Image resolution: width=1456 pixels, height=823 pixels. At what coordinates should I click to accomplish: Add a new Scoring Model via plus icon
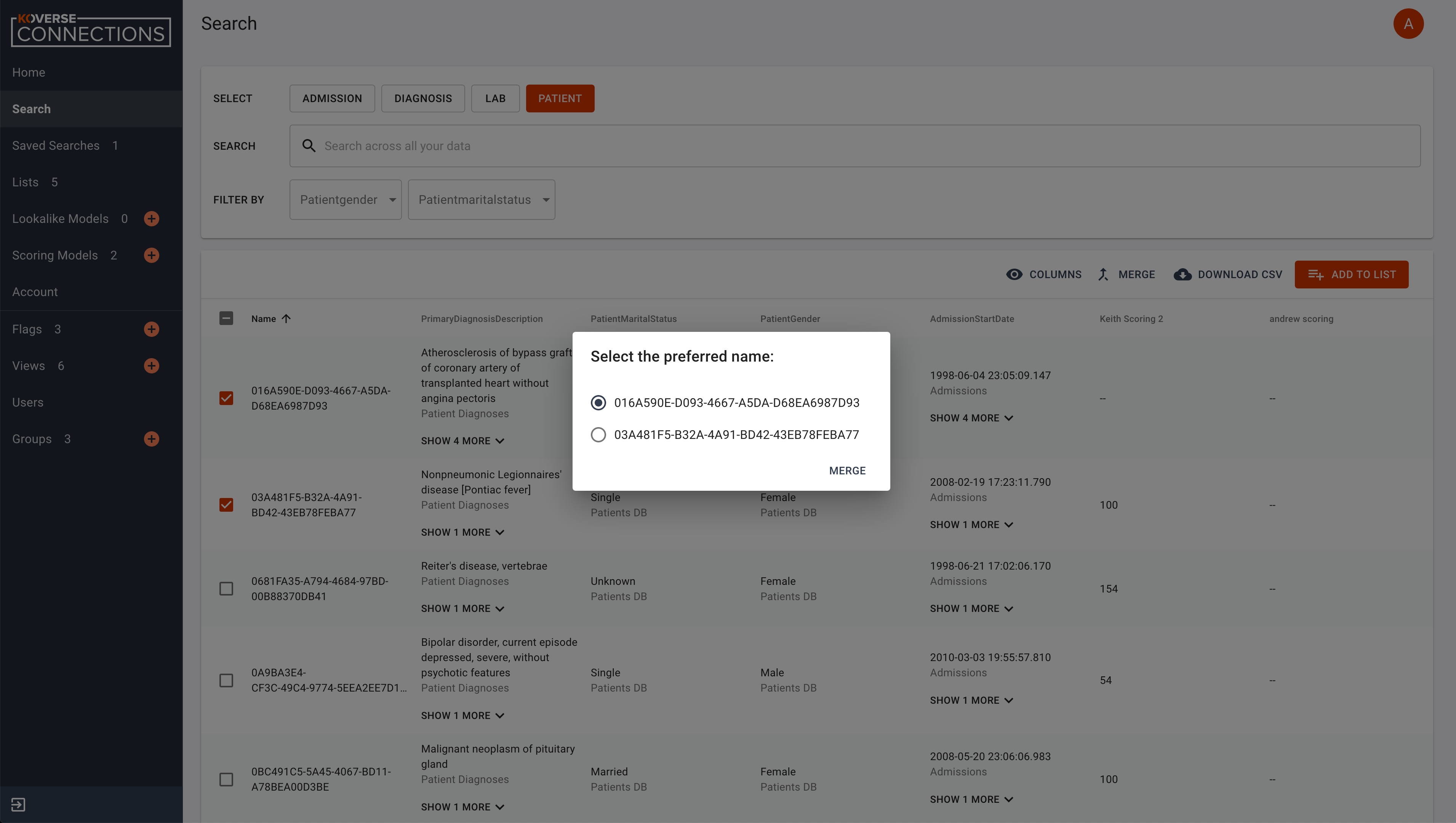pos(152,256)
